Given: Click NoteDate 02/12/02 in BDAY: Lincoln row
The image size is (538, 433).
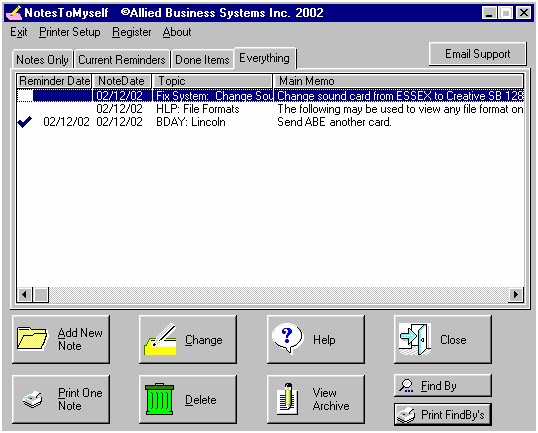Looking at the screenshot, I should [119, 122].
